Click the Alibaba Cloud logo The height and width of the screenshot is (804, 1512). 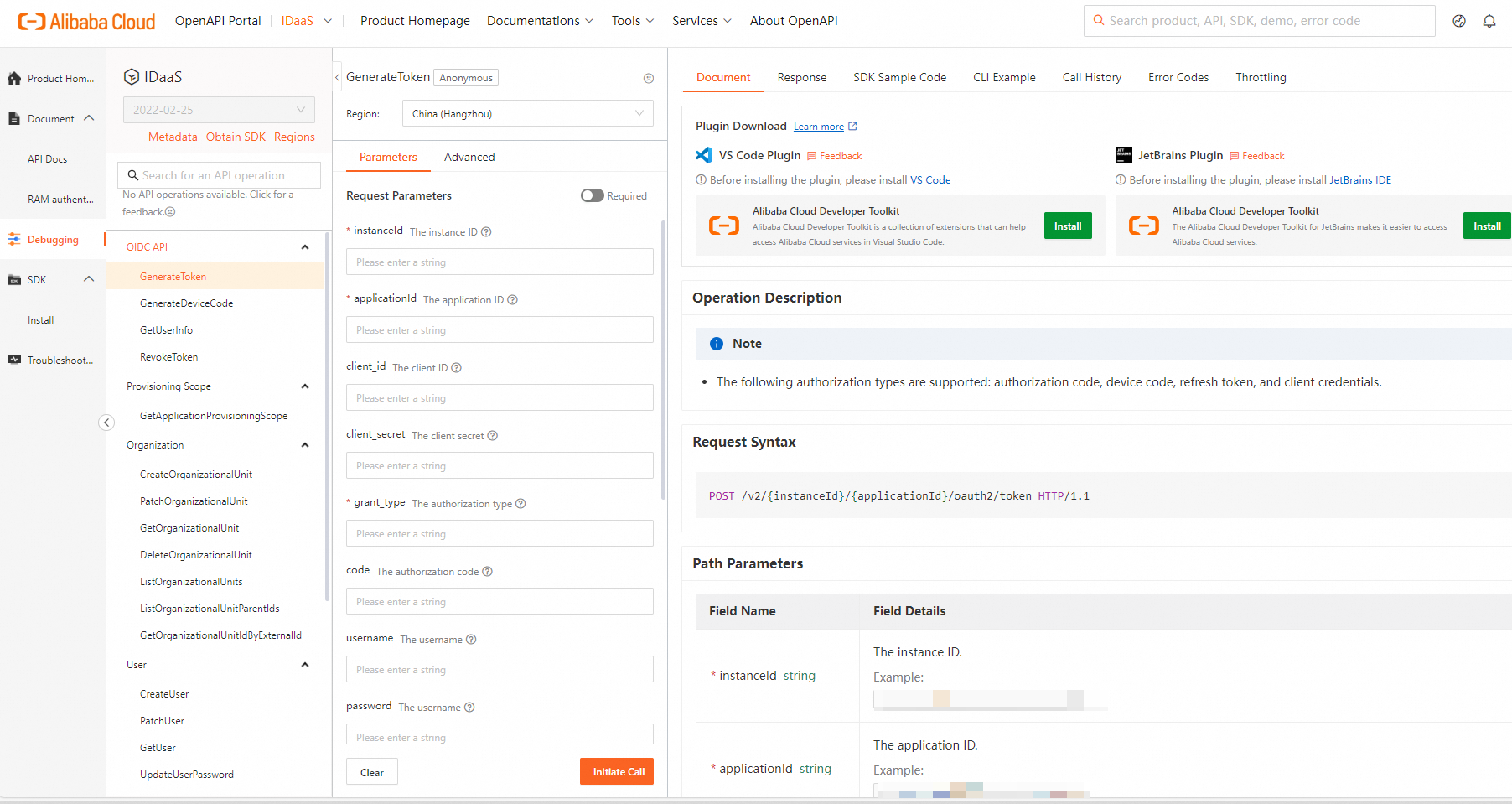click(x=86, y=21)
